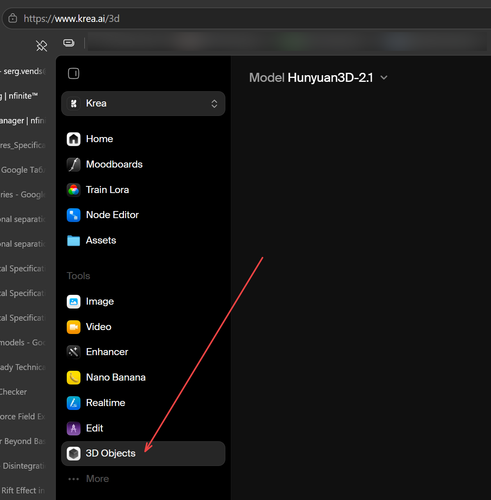491x500 pixels.
Task: Click chevron next to Hunyuan3D-2.1
Action: point(384,78)
